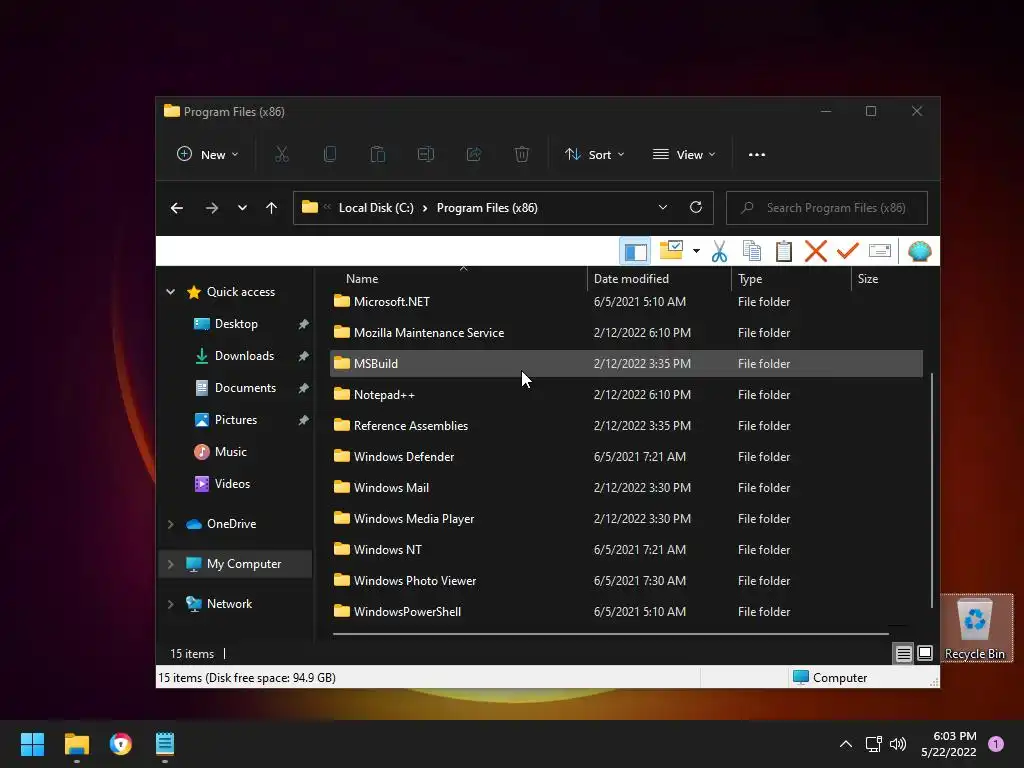Click the scissors Cut icon in the classic toolbar

tap(719, 251)
